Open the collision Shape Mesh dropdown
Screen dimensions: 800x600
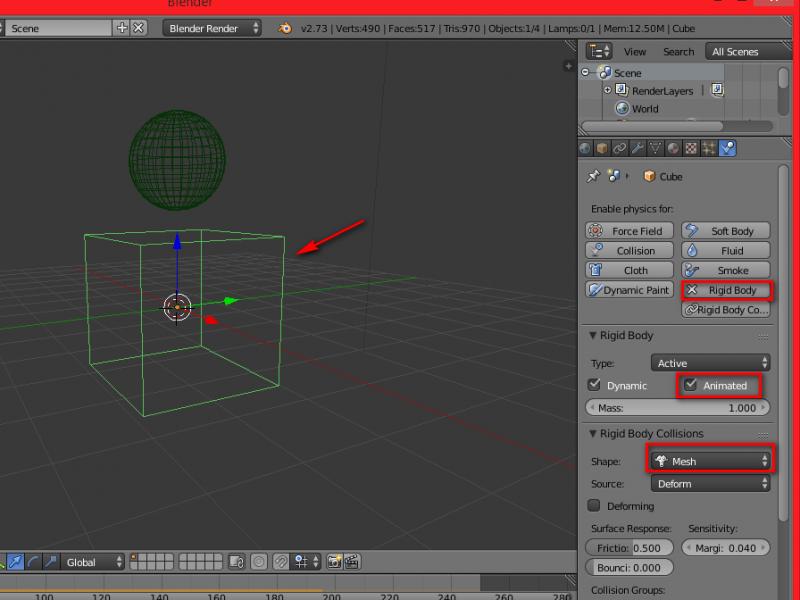pyautogui.click(x=710, y=461)
